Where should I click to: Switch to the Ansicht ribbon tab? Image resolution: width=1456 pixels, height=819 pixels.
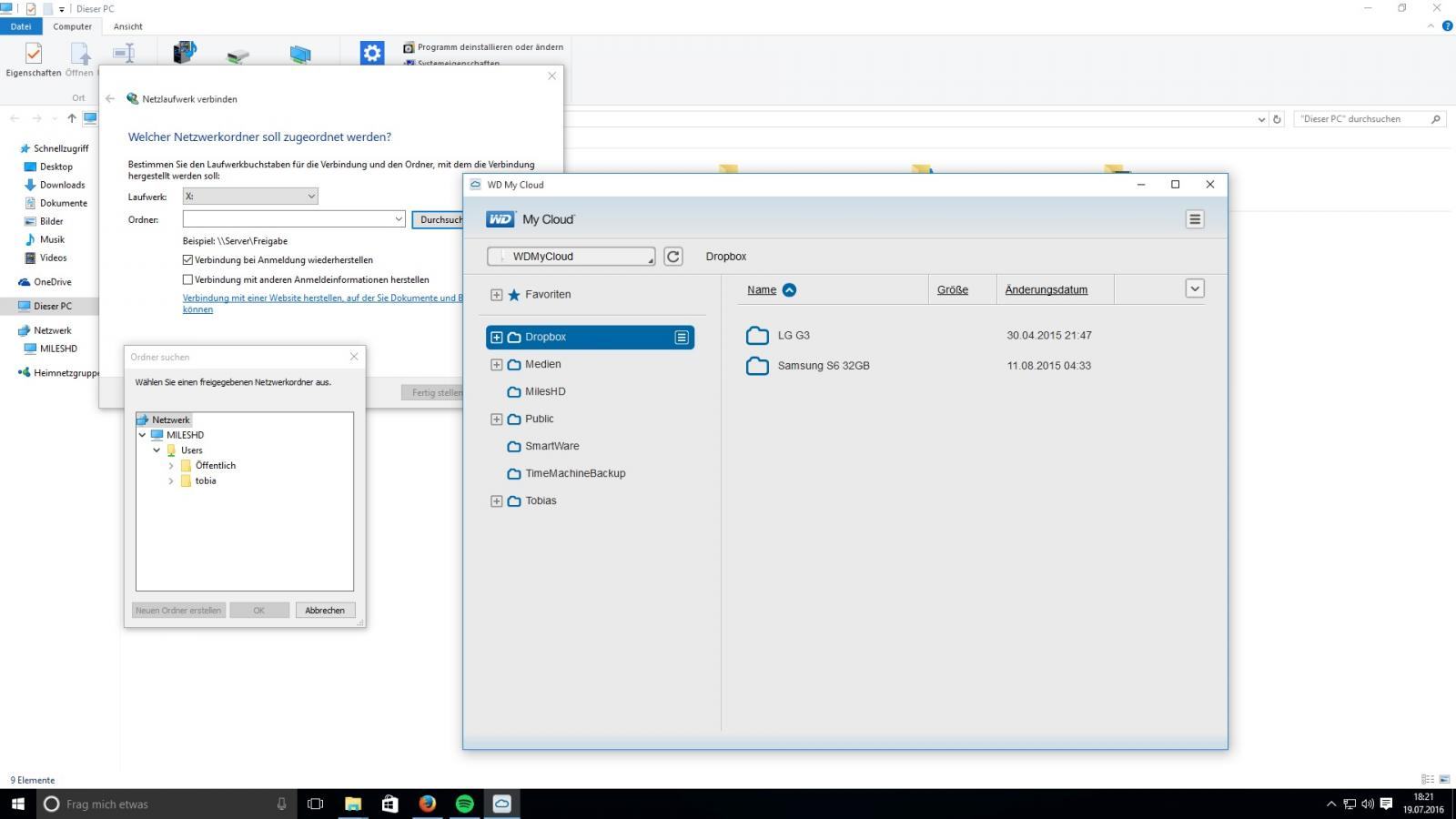(x=128, y=26)
